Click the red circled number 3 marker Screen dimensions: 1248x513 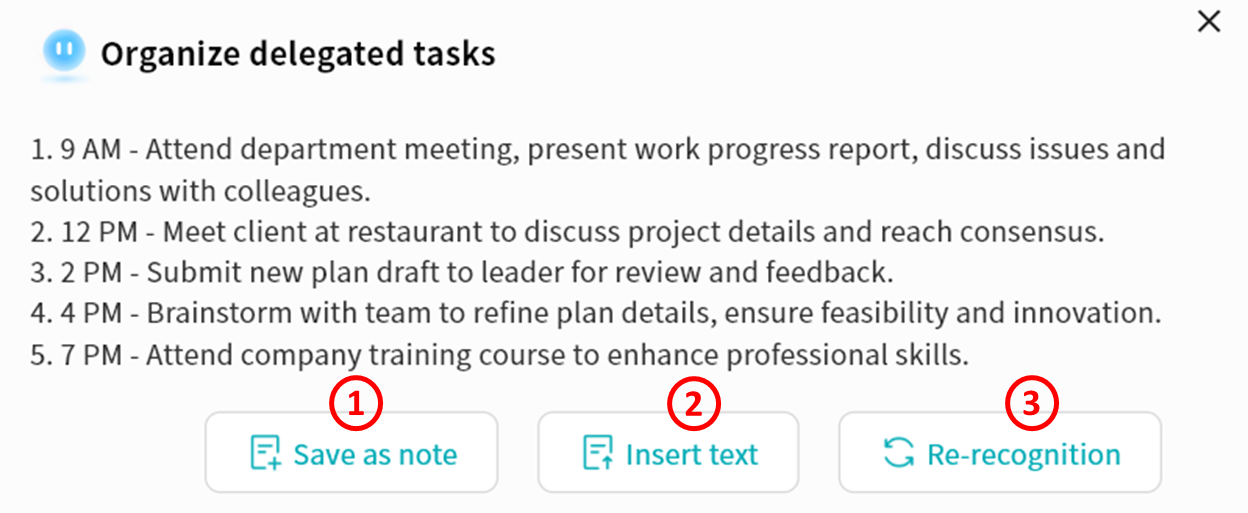(x=1031, y=403)
